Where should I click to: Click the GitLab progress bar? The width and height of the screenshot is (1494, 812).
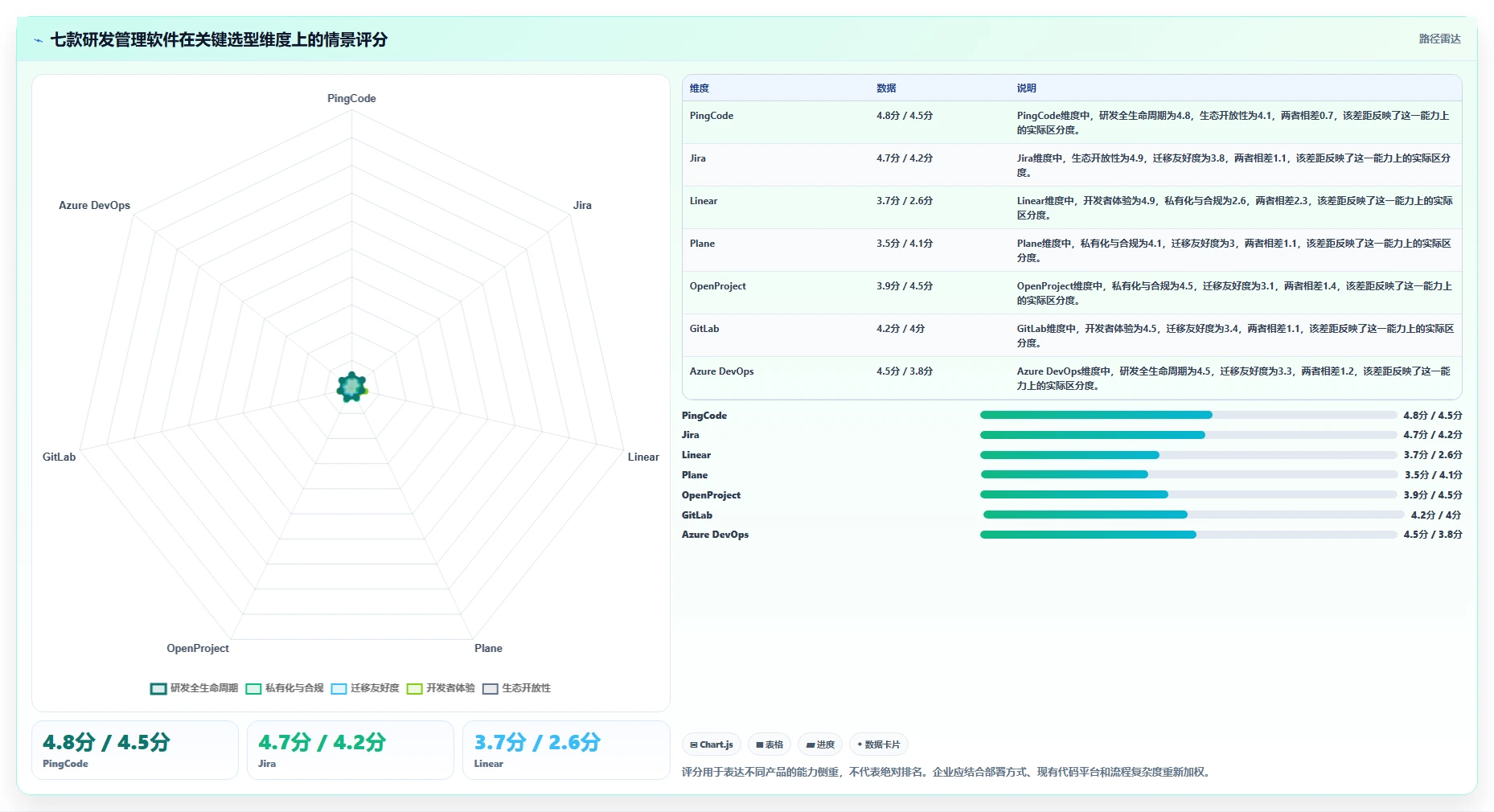[1193, 515]
